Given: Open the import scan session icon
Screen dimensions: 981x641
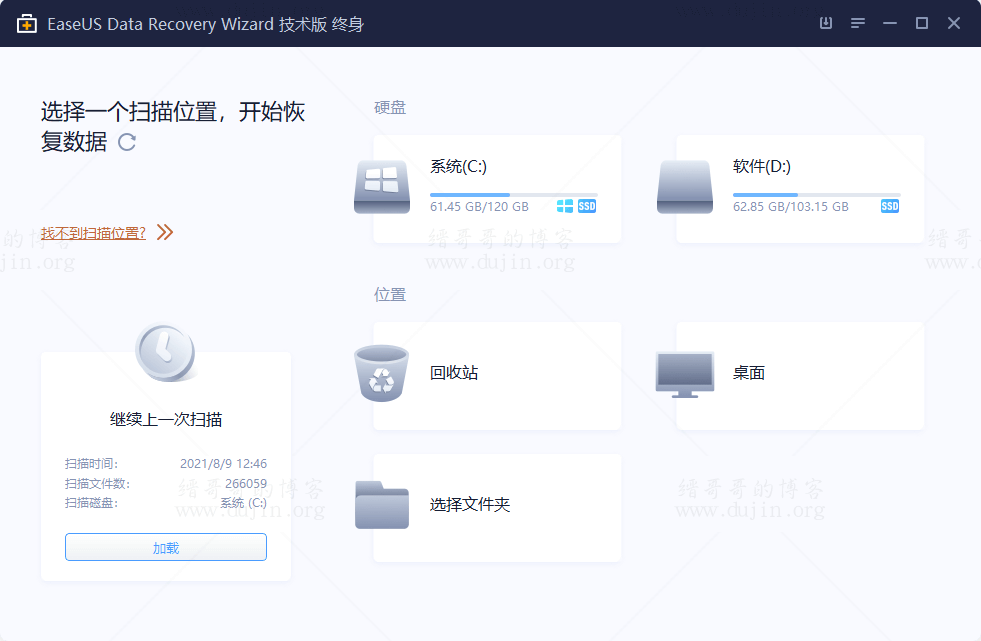Looking at the screenshot, I should coord(826,23).
